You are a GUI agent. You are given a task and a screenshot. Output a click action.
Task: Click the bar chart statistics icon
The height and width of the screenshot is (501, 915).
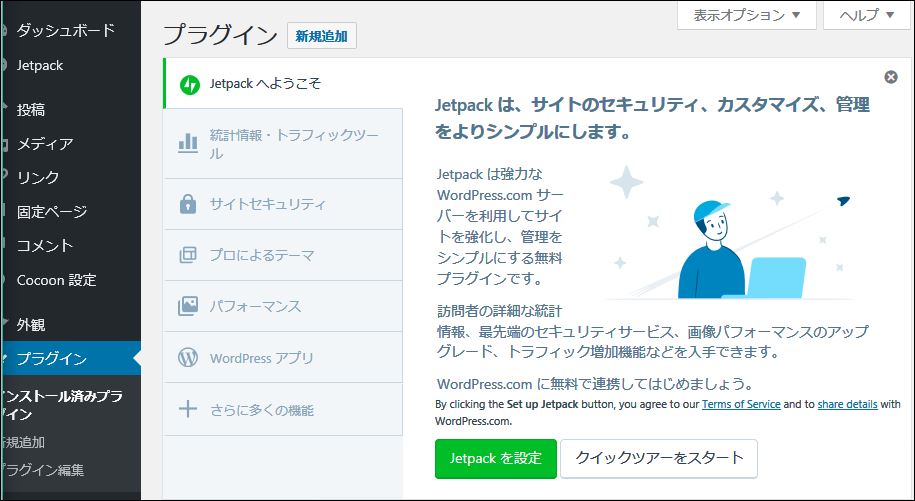tap(187, 143)
